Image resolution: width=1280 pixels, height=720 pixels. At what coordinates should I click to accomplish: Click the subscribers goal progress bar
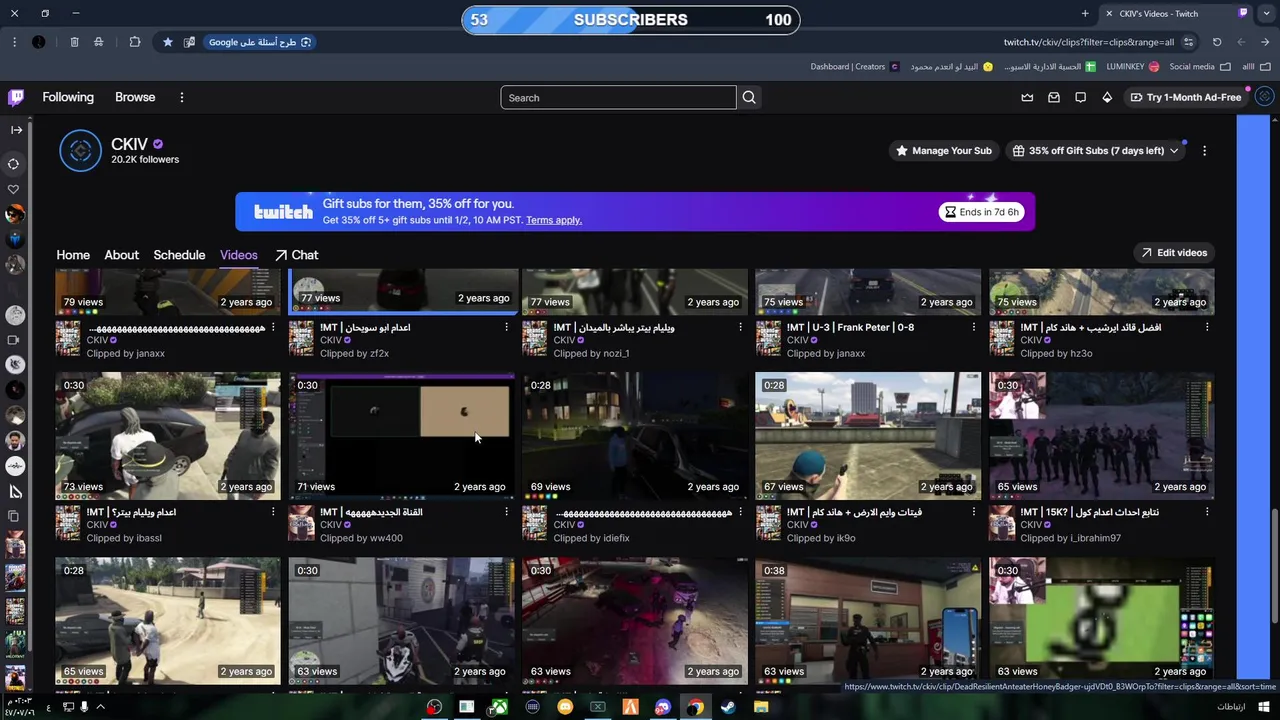630,19
